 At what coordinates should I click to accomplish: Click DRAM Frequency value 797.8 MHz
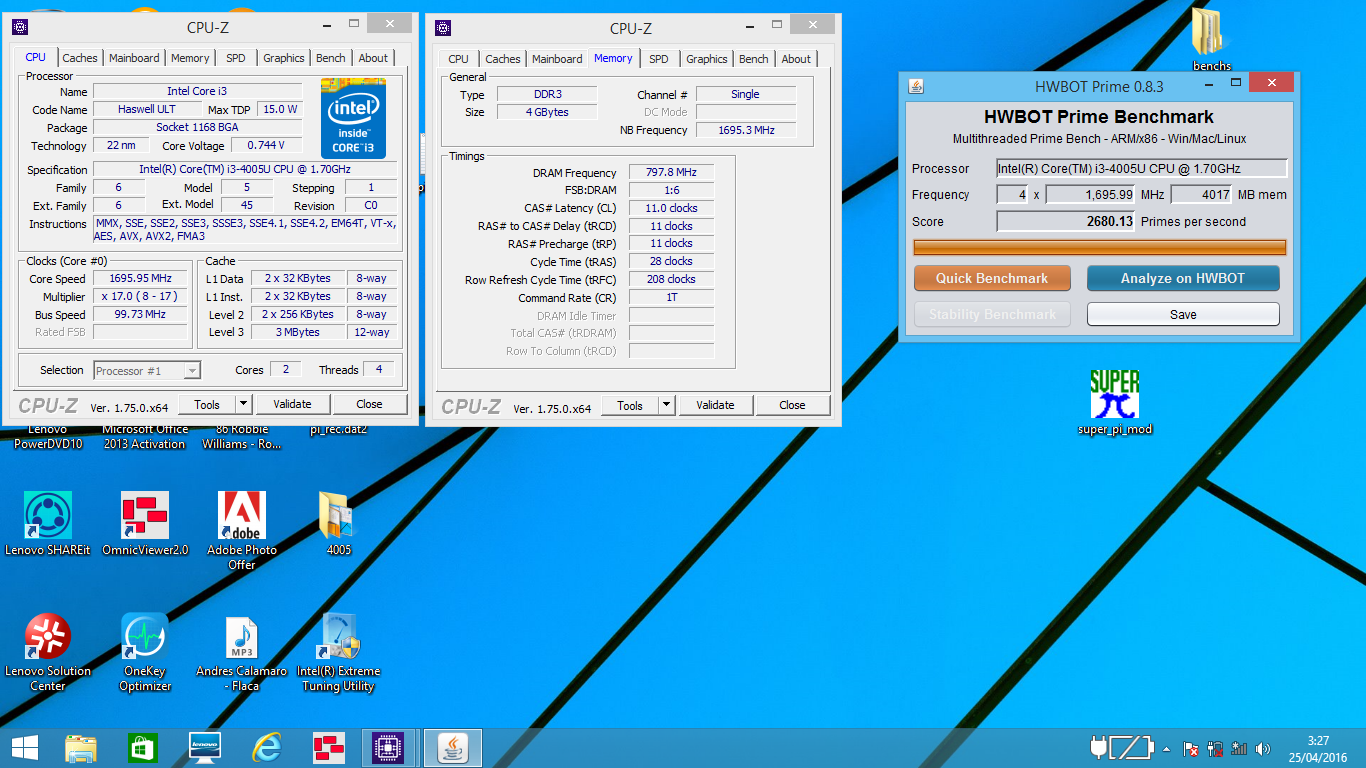[671, 173]
